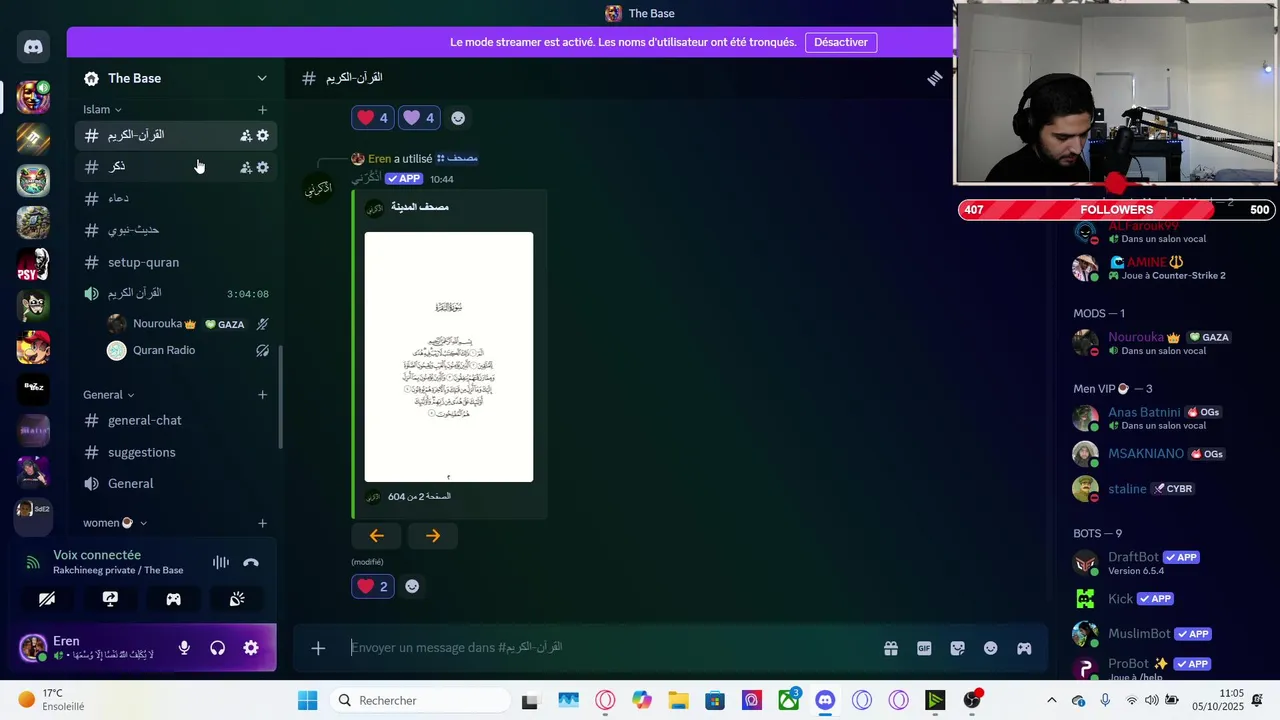Open the soundboard in voice panel
The height and width of the screenshot is (720, 1280).
pos(237,599)
